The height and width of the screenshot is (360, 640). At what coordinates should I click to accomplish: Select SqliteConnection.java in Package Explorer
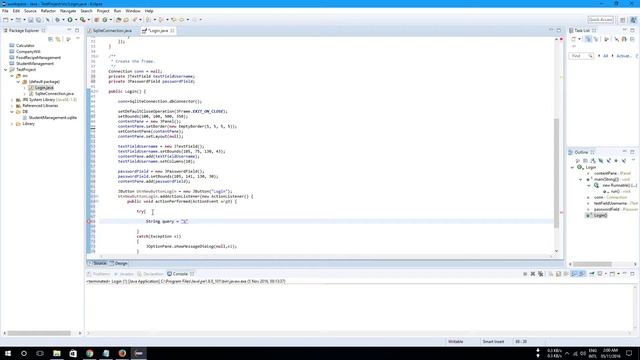pyautogui.click(x=54, y=94)
